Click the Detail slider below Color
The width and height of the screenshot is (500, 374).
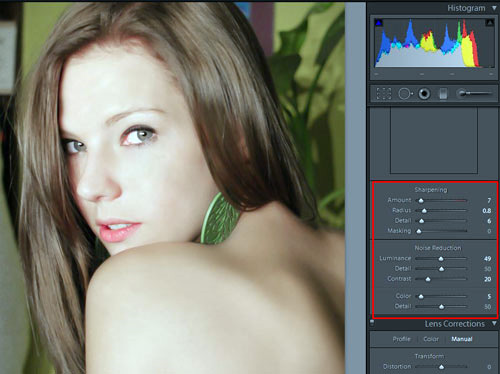click(441, 306)
